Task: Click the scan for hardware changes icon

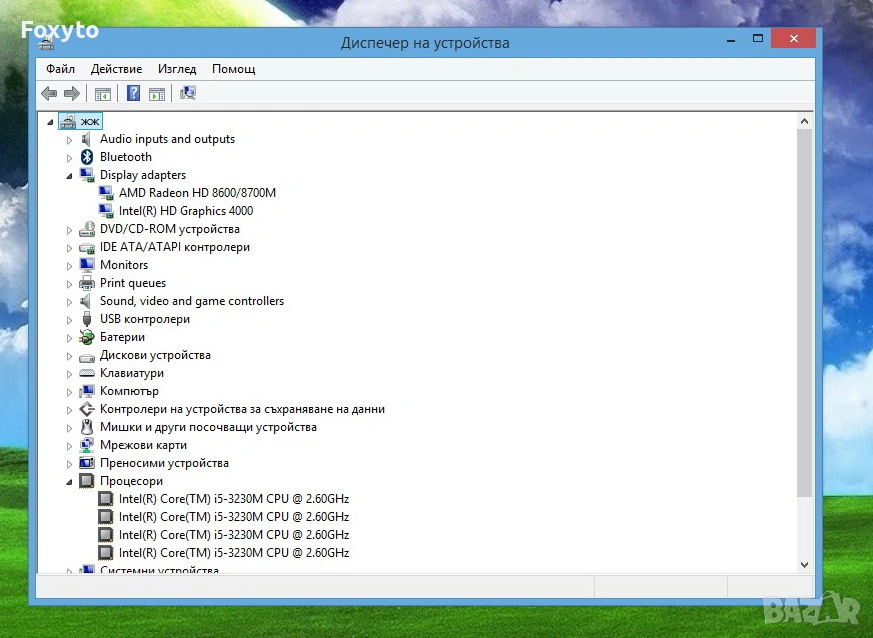Action: pyautogui.click(x=187, y=94)
